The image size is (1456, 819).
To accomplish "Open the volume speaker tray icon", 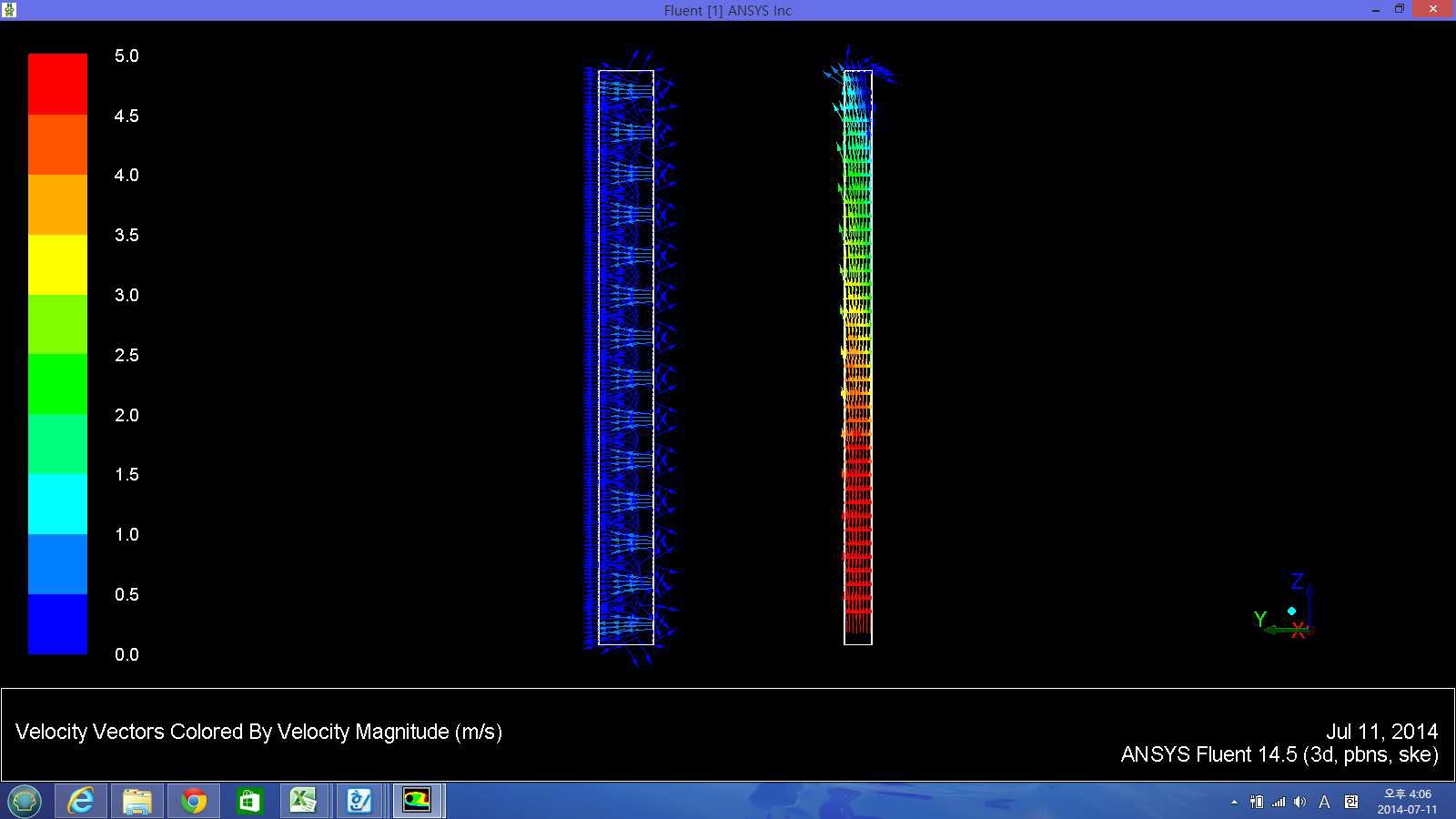I will pos(1299,802).
